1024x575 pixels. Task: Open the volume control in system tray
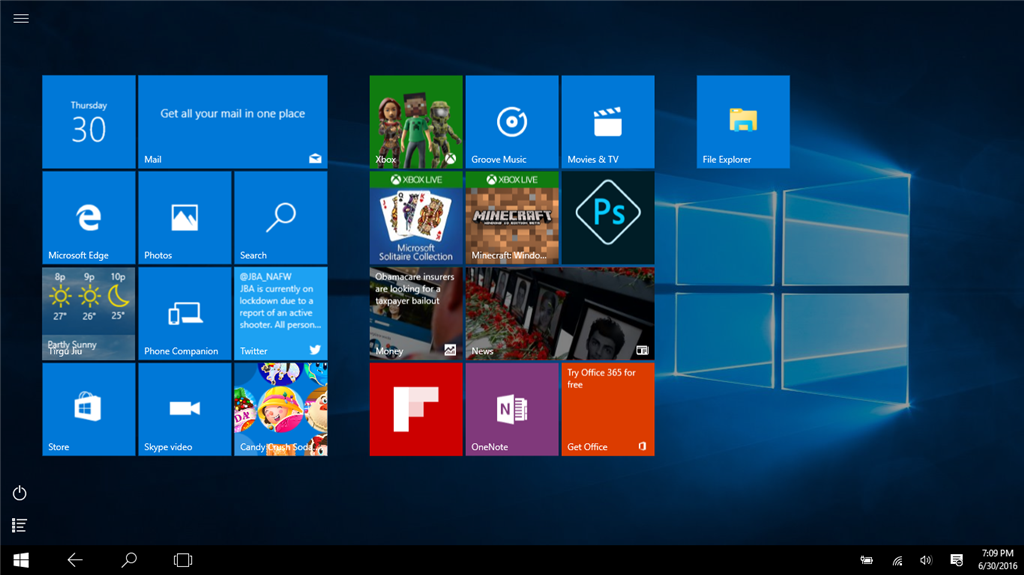click(x=926, y=560)
